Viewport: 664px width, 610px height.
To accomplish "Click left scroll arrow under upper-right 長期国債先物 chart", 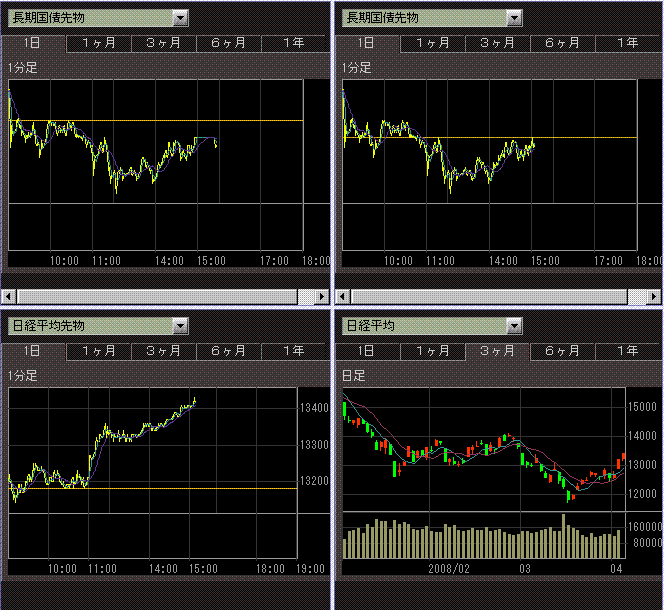I will 343,297.
